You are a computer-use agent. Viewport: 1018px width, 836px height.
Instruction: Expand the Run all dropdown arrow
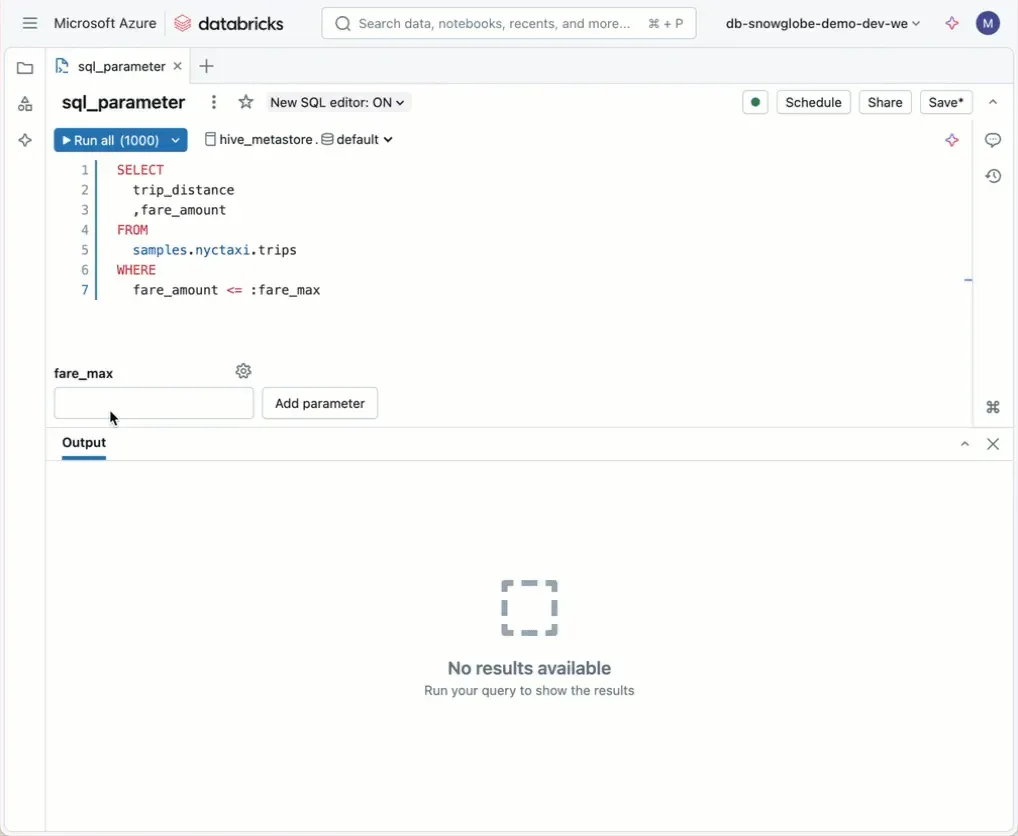click(x=175, y=140)
